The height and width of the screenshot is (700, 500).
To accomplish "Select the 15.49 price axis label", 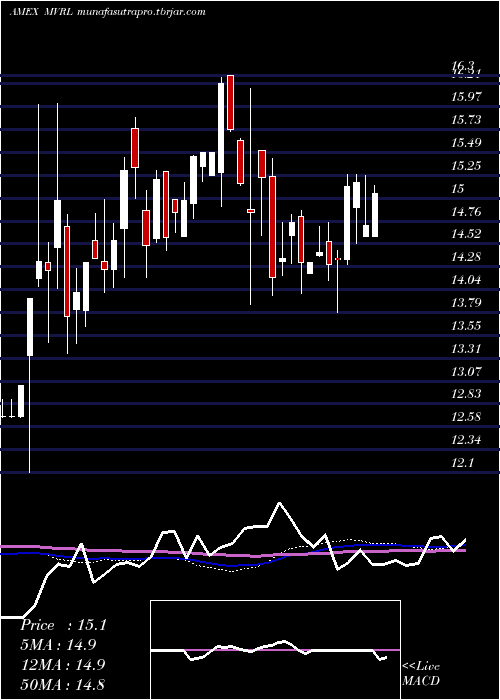I will click(x=466, y=143).
